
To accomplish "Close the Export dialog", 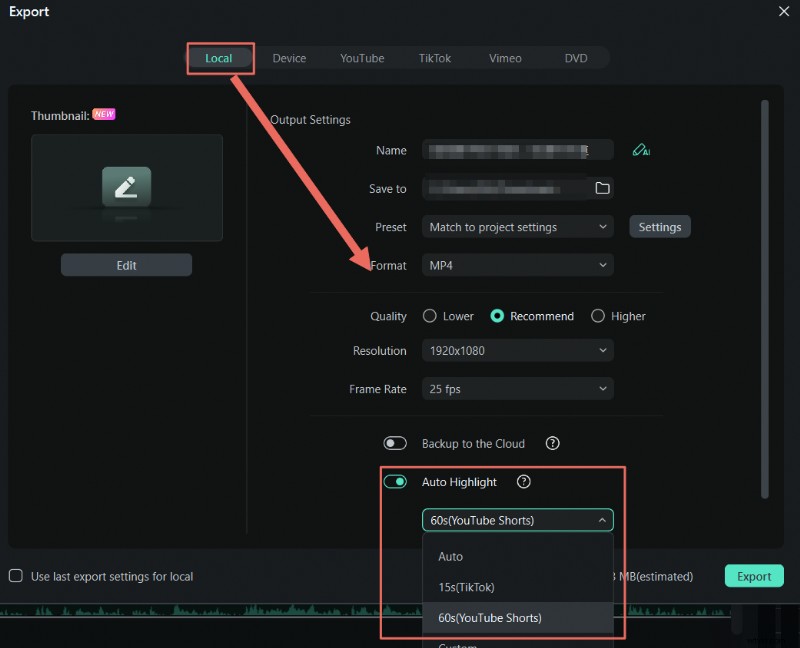I will [x=784, y=12].
